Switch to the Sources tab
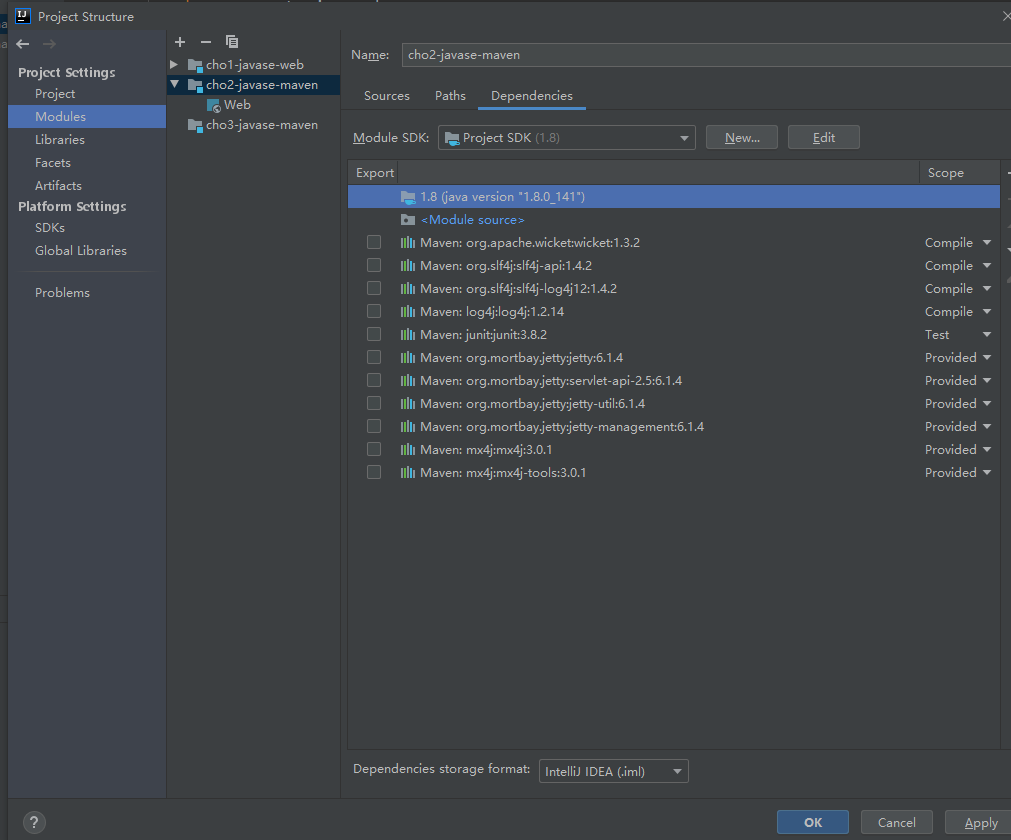Viewport: 1011px width, 840px height. pos(387,96)
